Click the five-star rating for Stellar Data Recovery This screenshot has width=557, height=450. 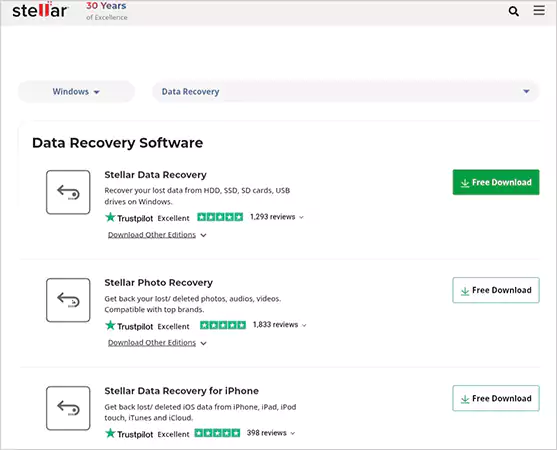pos(220,217)
